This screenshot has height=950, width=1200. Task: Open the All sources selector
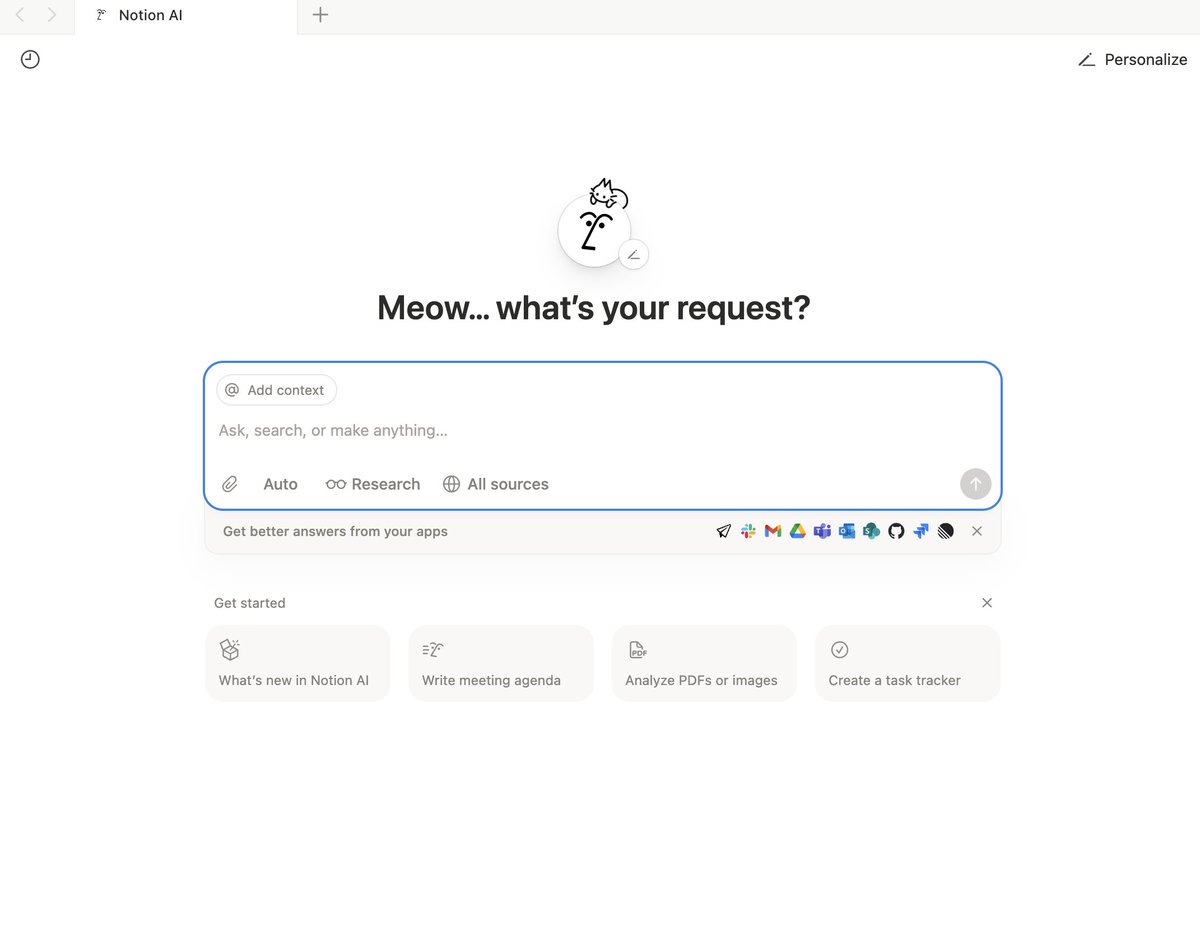[x=496, y=484]
